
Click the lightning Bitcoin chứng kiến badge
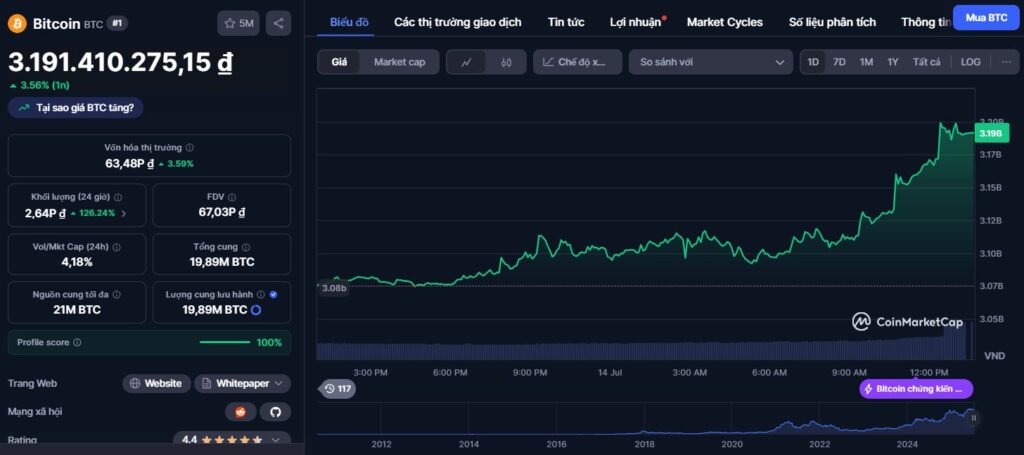(916, 389)
